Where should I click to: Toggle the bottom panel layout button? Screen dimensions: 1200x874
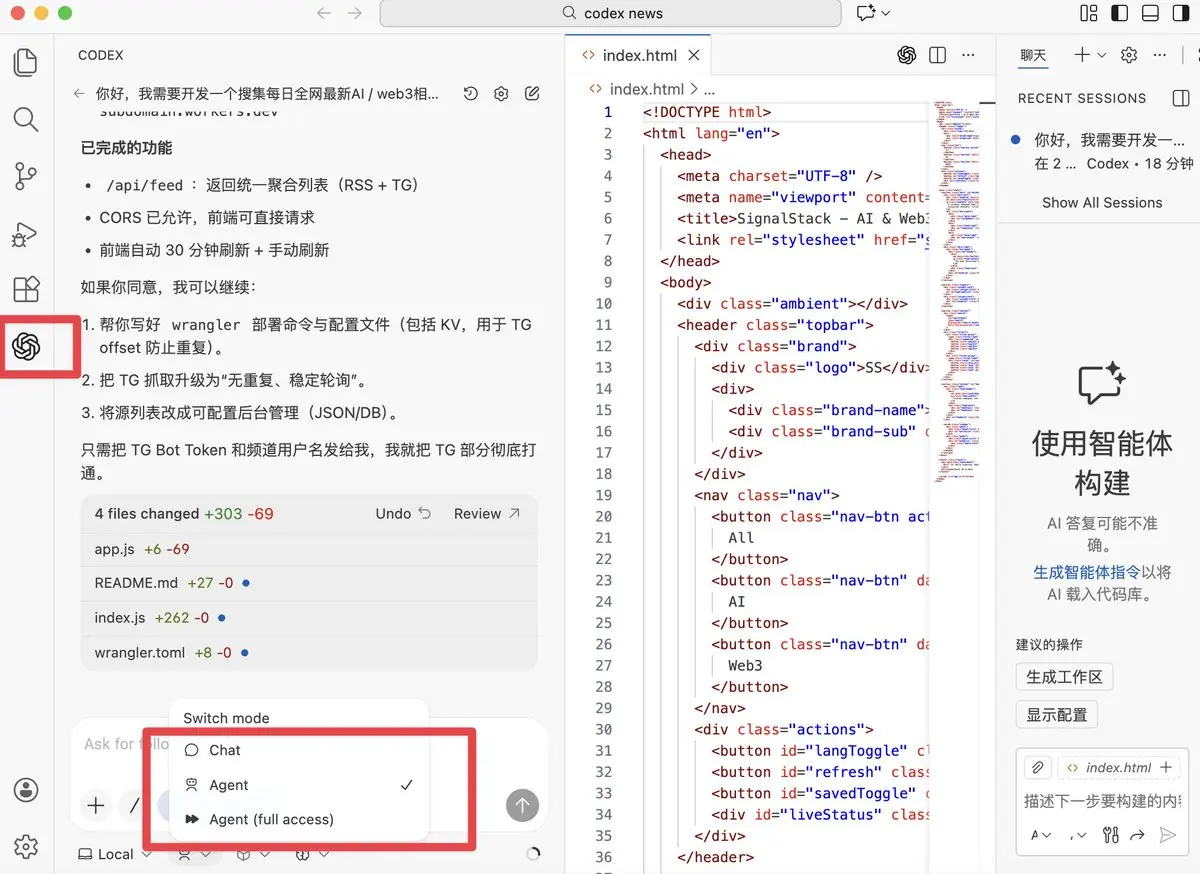point(1150,13)
